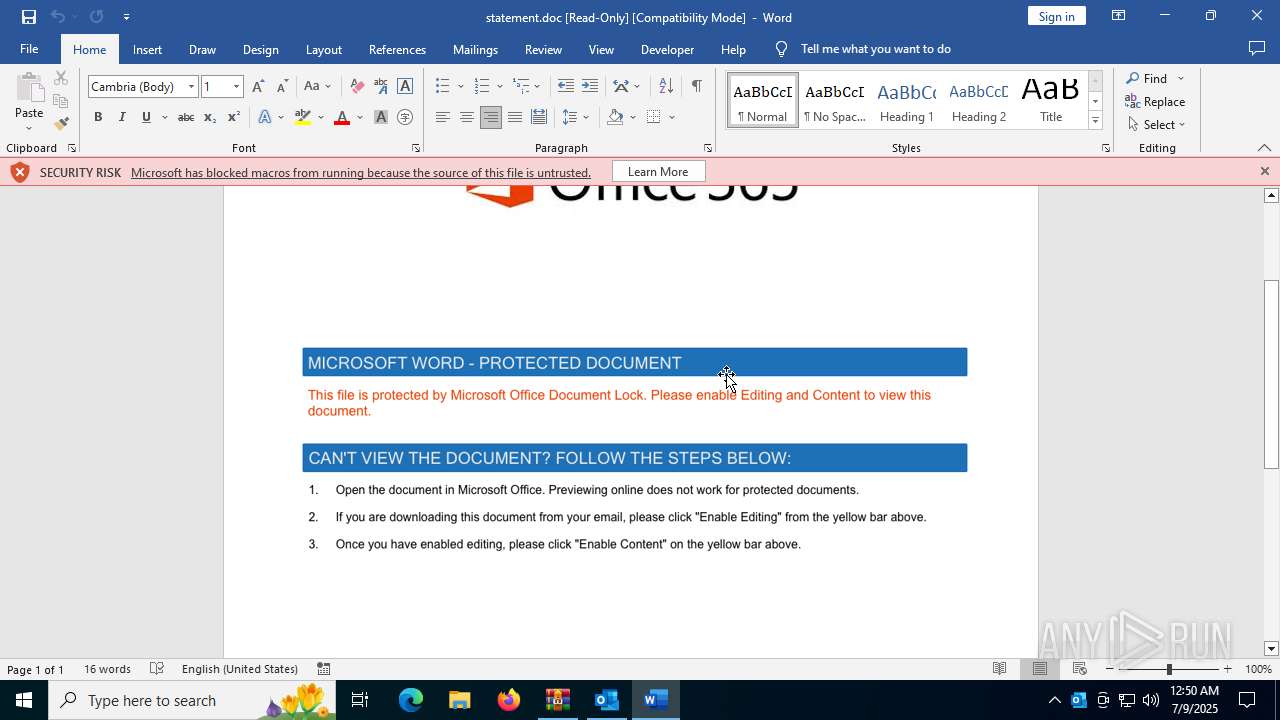
Task: Click the Numbering list icon
Action: click(x=482, y=86)
